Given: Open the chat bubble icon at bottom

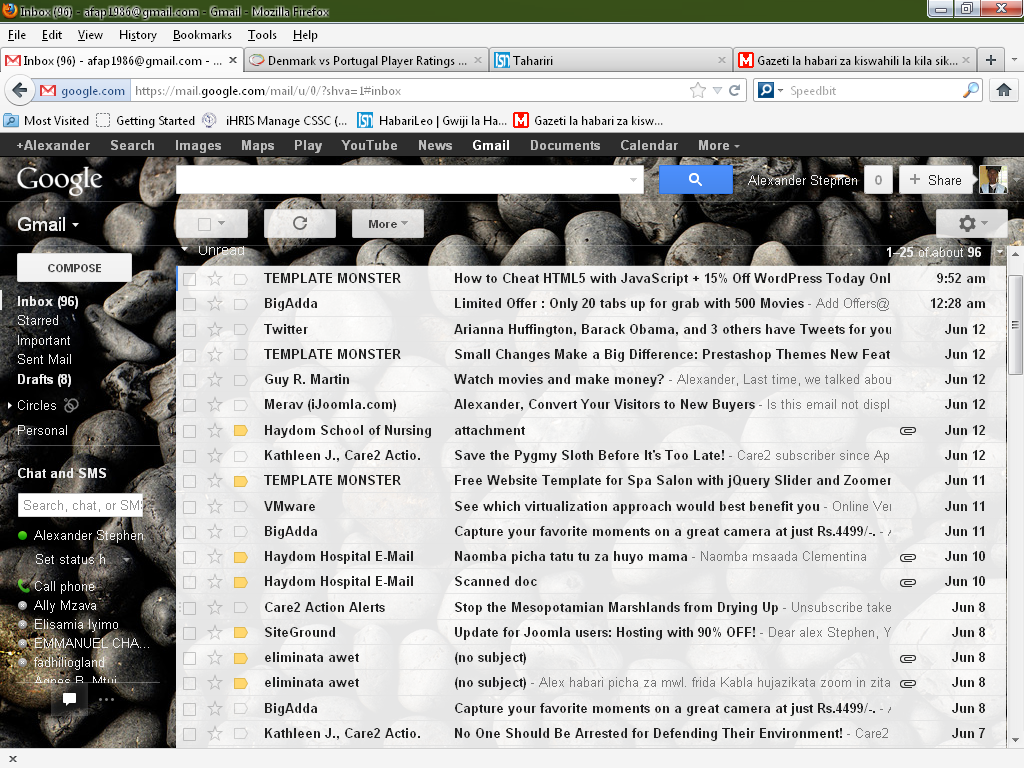Looking at the screenshot, I should click(x=69, y=699).
